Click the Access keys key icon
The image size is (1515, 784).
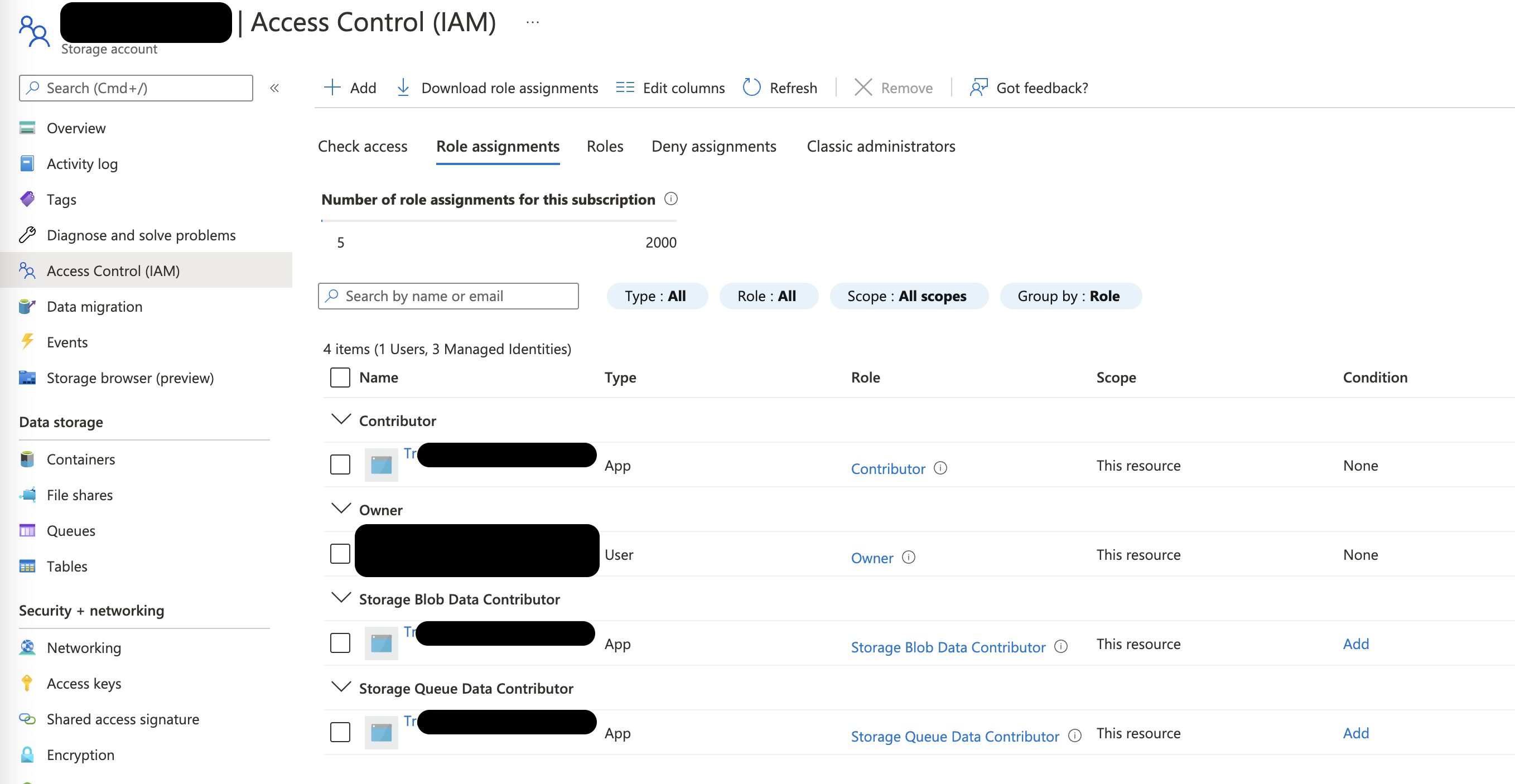[27, 684]
